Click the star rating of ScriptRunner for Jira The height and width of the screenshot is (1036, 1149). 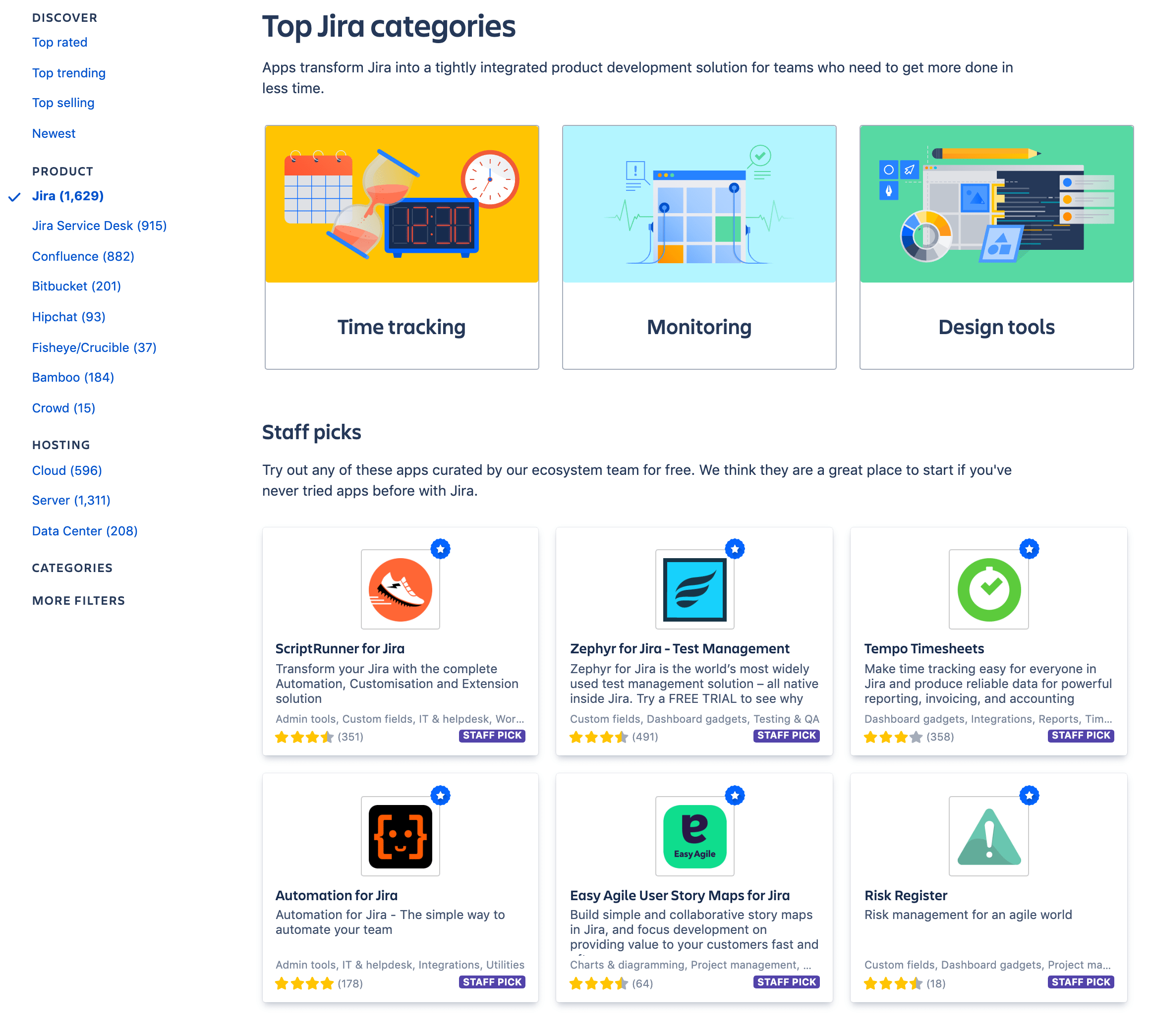[304, 737]
